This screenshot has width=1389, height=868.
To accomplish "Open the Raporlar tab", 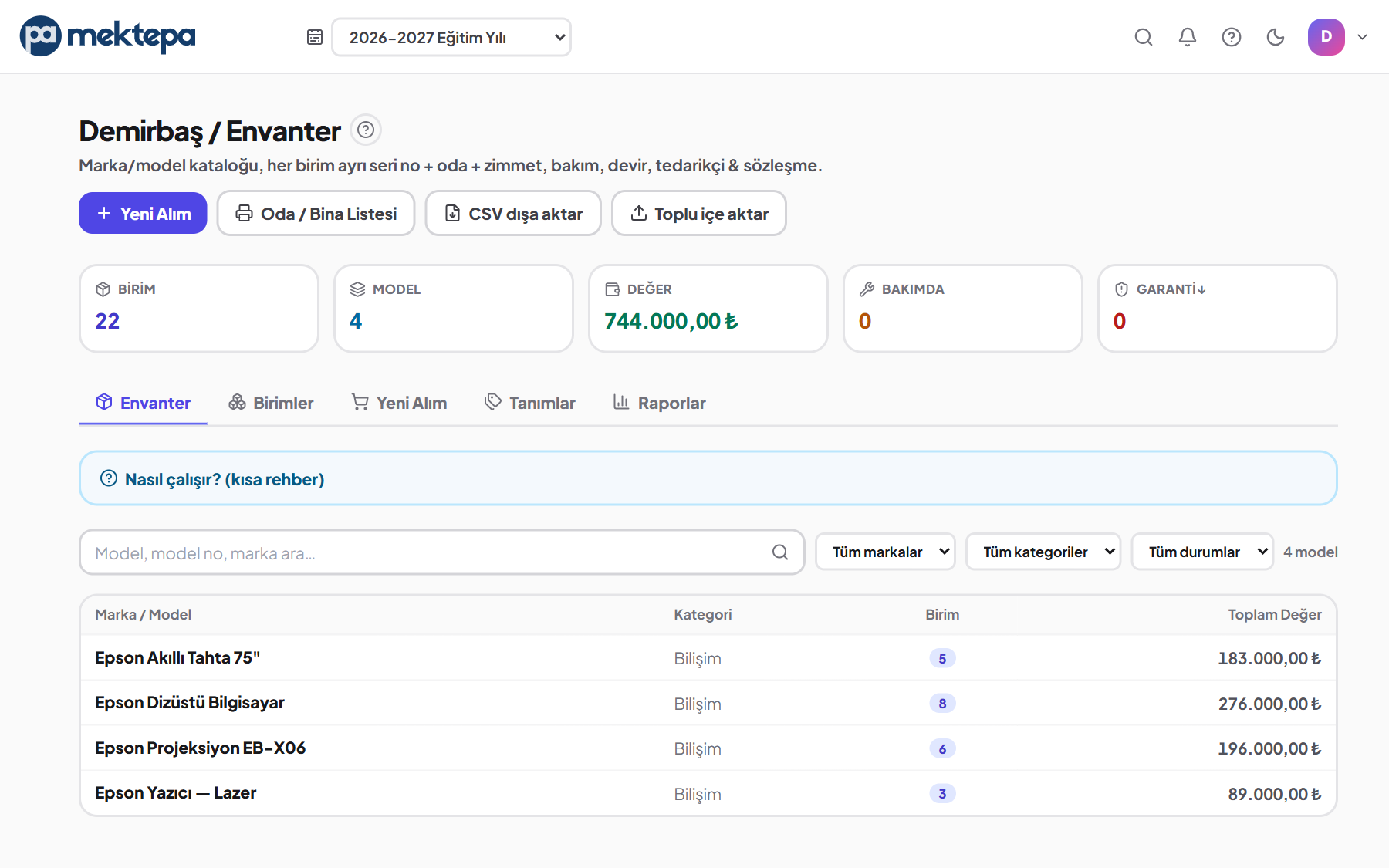I will point(660,403).
